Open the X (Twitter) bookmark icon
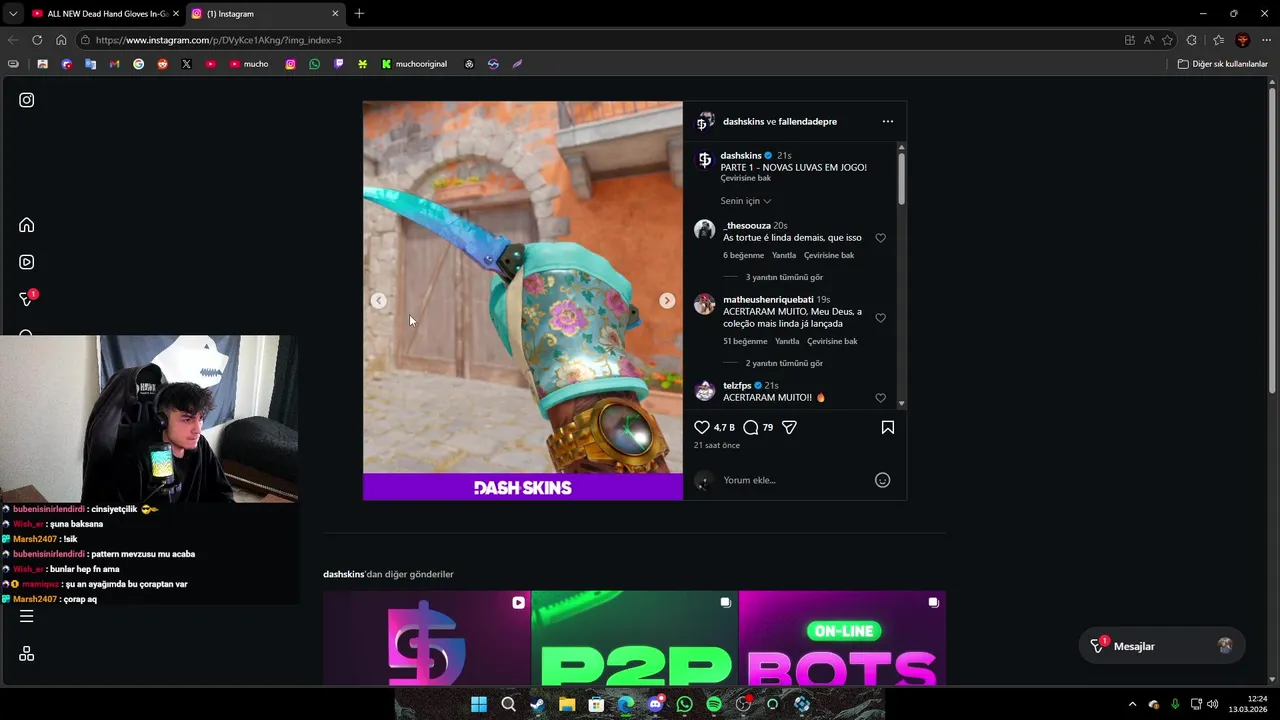Image resolution: width=1280 pixels, height=720 pixels. click(x=186, y=64)
